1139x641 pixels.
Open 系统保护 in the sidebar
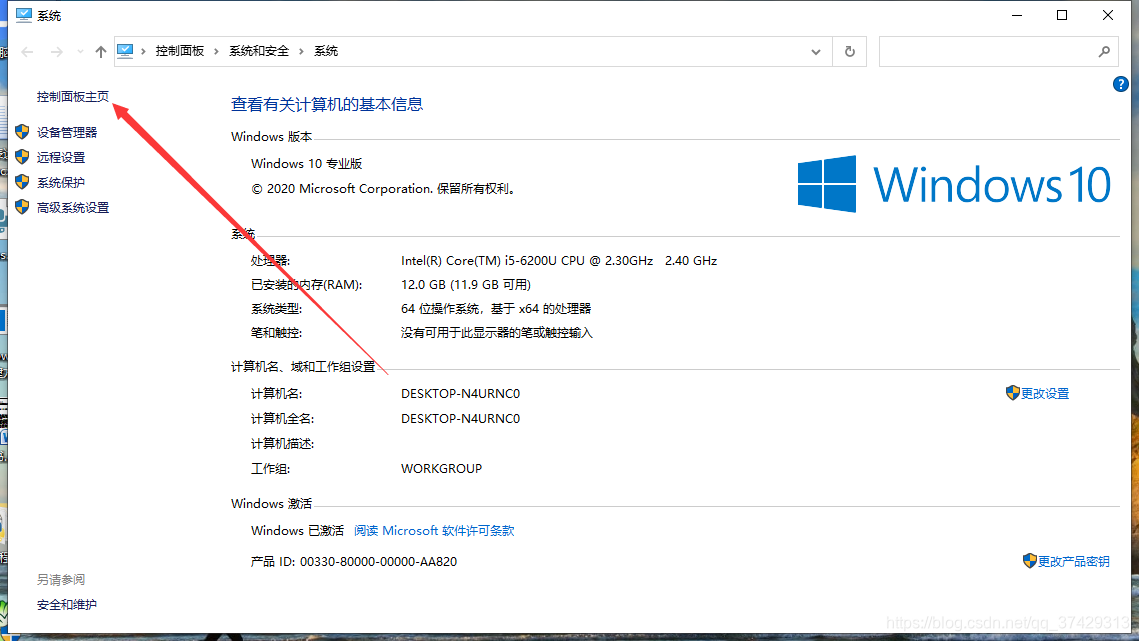(61, 182)
